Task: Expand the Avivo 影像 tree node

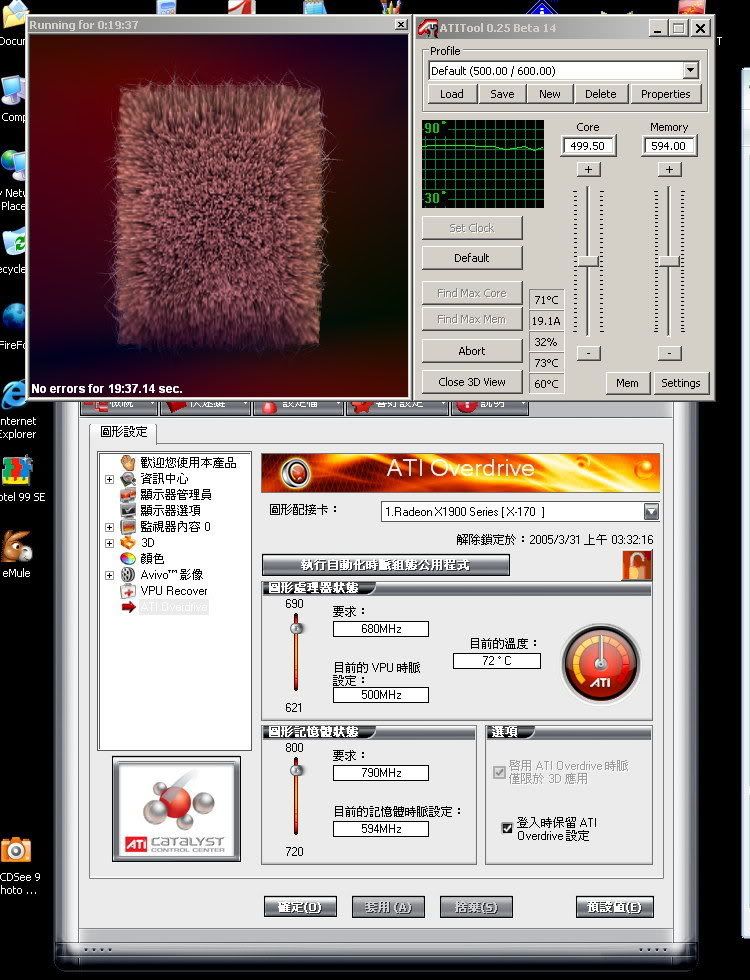Action: click(109, 575)
